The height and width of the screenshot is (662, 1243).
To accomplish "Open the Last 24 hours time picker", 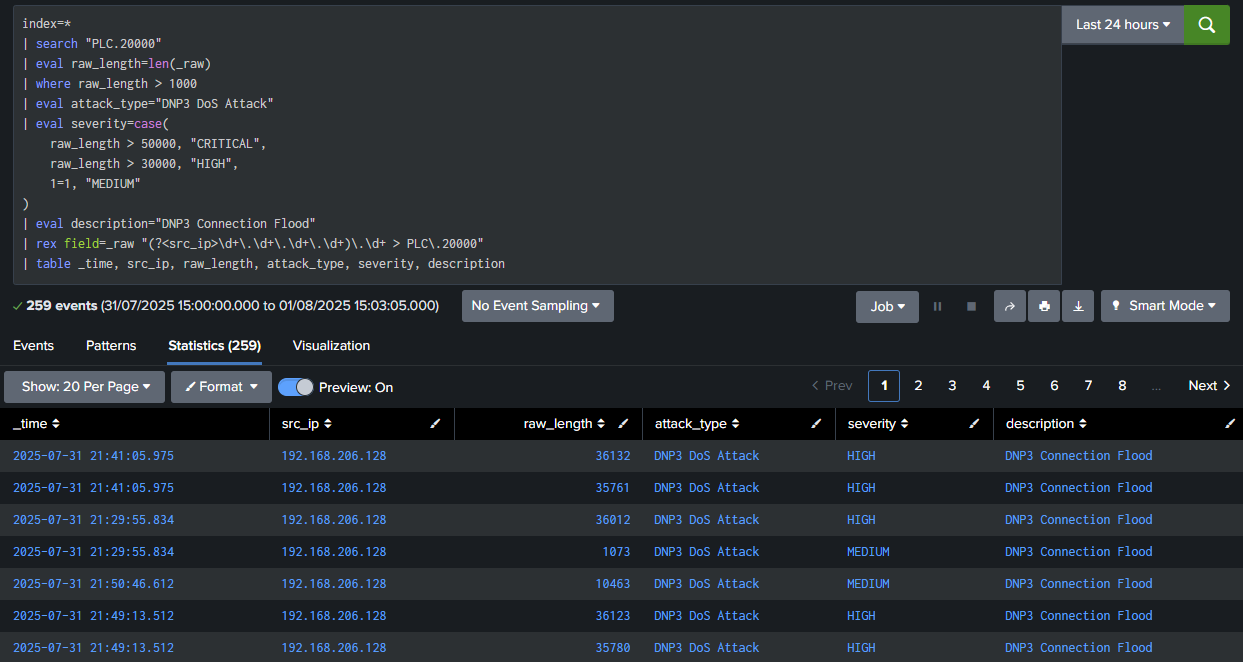I will coord(1122,25).
